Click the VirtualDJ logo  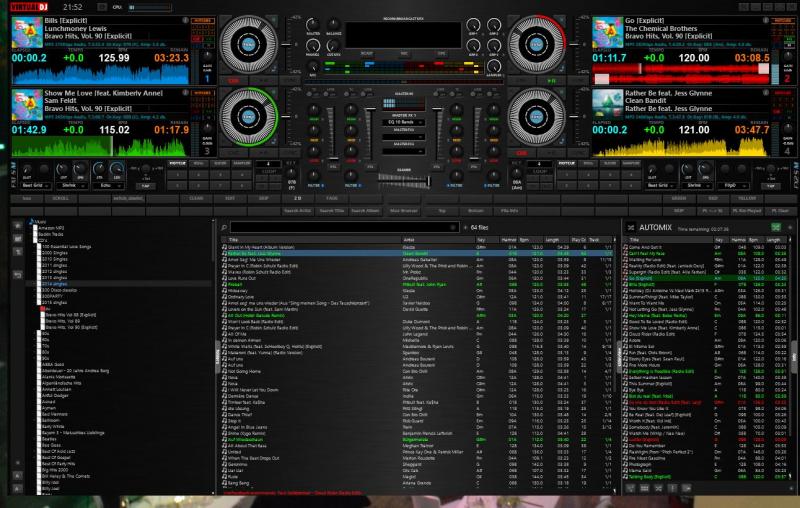point(29,7)
